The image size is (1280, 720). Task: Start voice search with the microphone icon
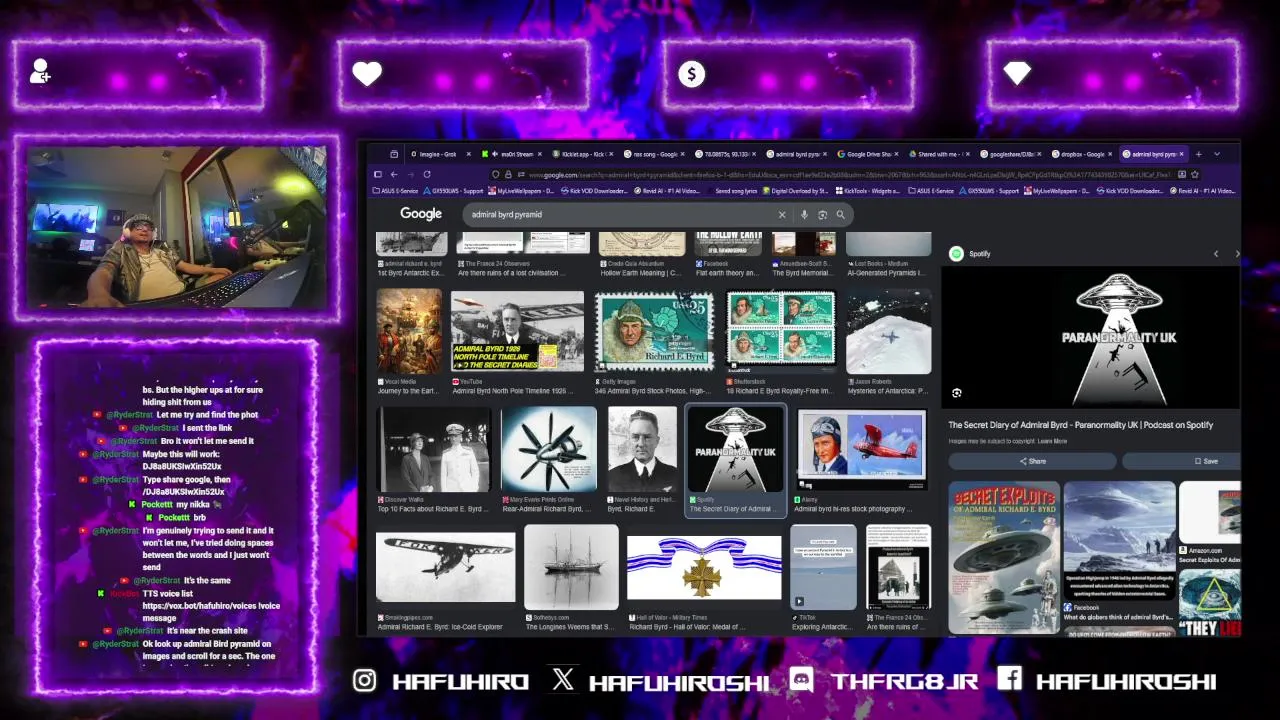[x=804, y=214]
